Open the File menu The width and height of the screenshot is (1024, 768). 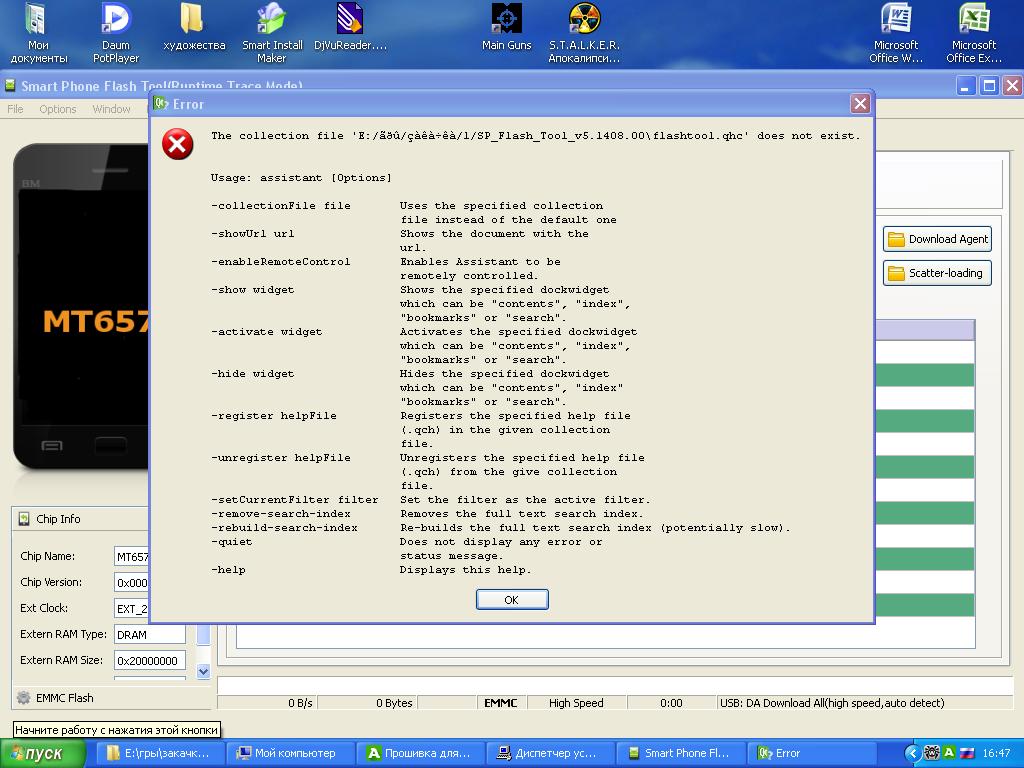(16, 109)
